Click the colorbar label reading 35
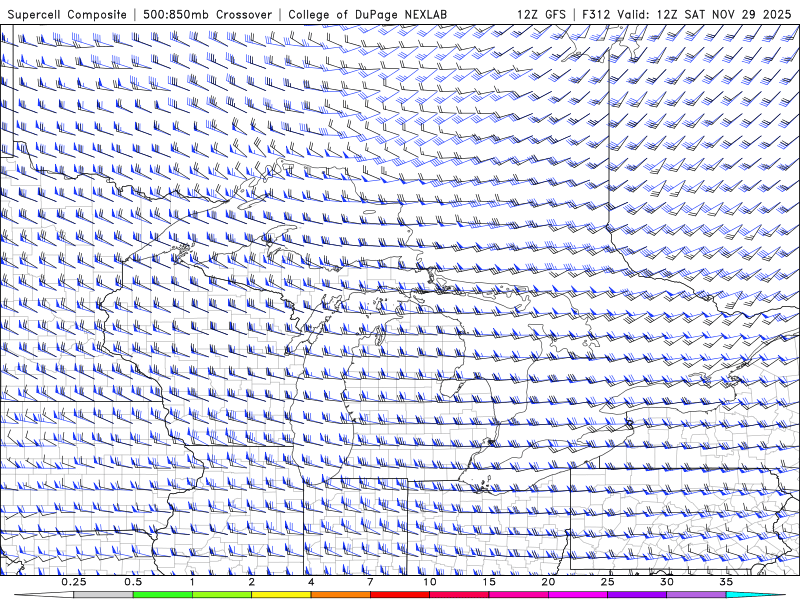 pyautogui.click(x=726, y=582)
